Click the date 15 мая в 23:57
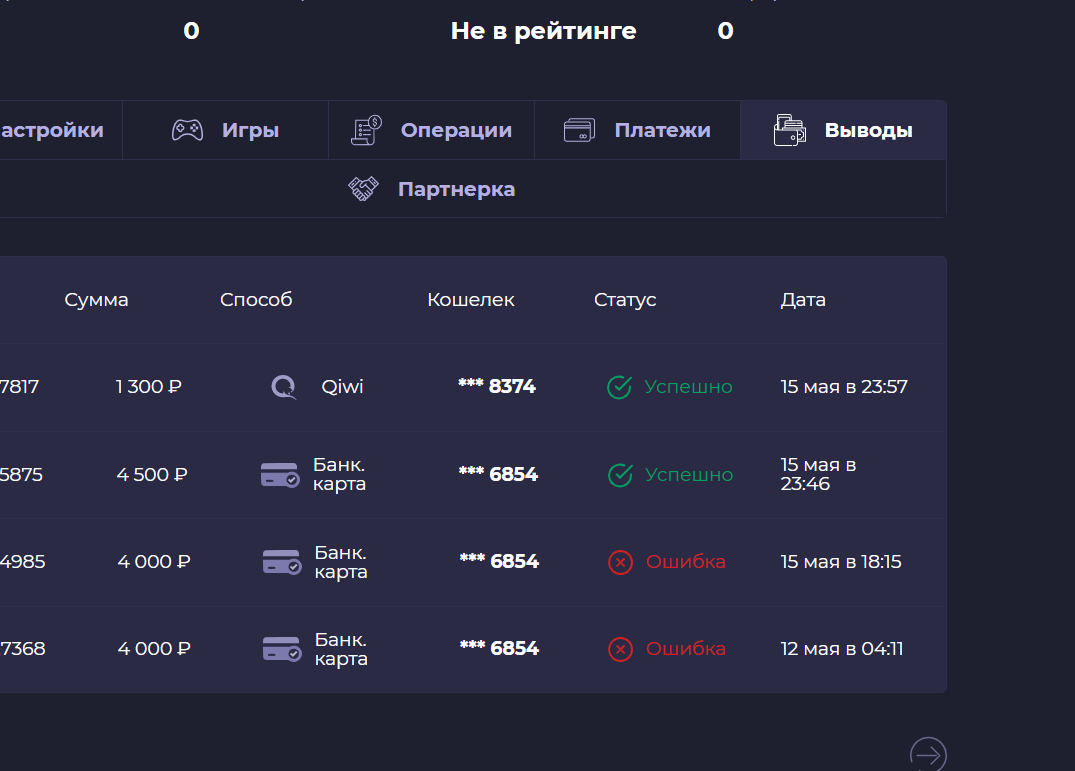This screenshot has height=771, width=1075. 844,387
